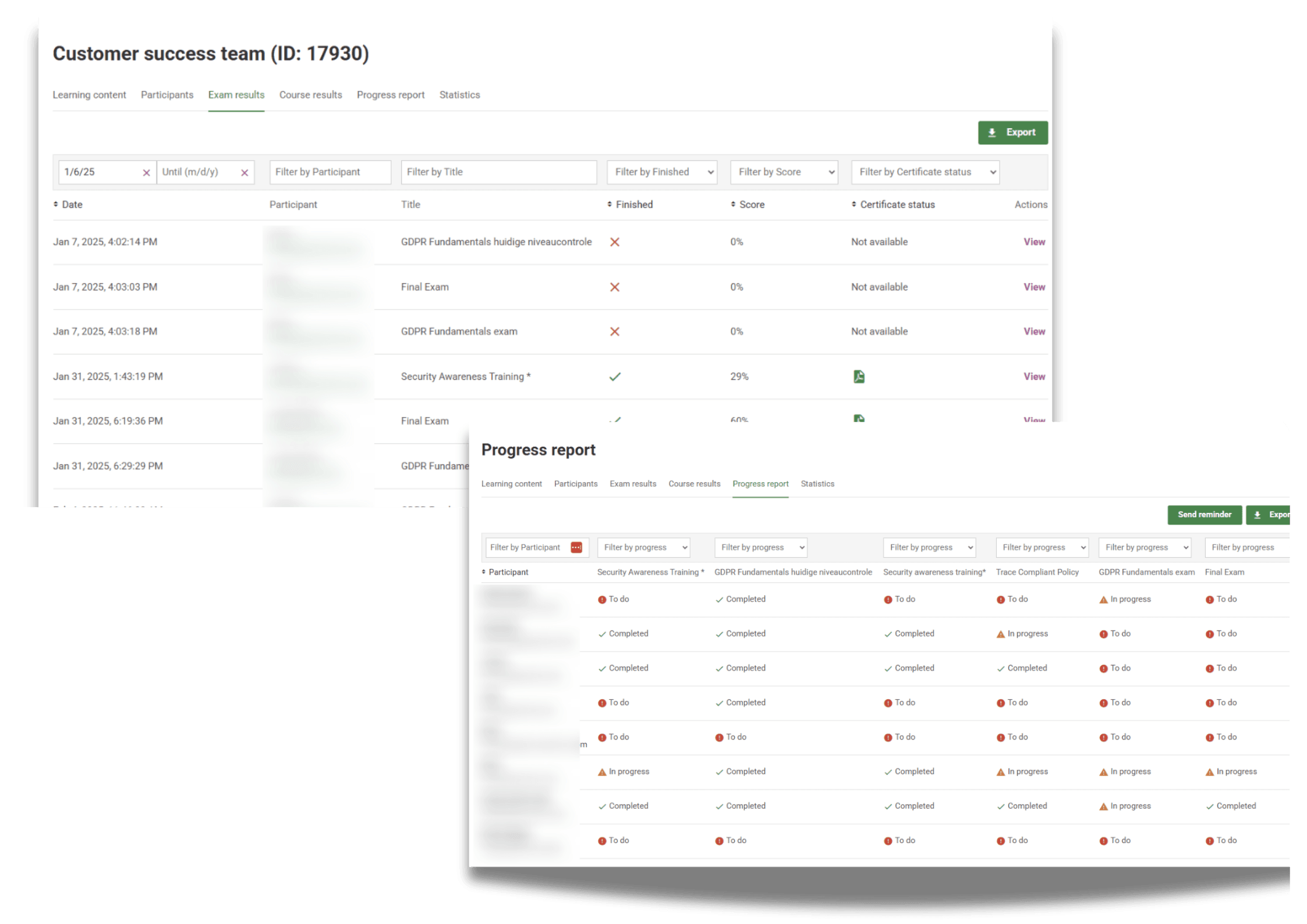Open progress filter for Trace Compliant Policy

(x=1042, y=547)
